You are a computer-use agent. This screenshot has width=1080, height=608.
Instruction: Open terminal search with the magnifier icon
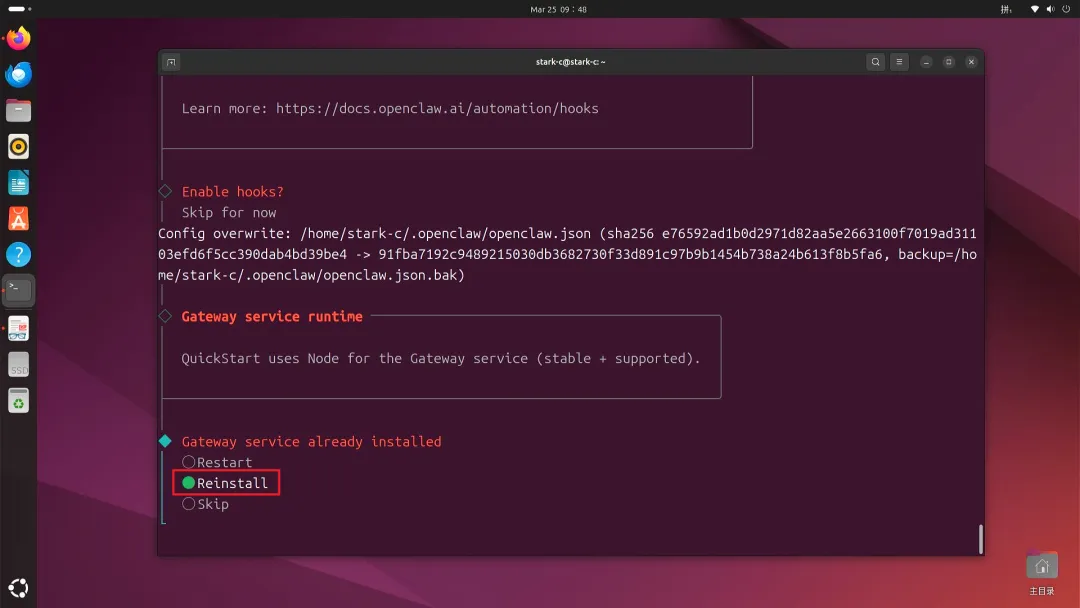pyautogui.click(x=875, y=62)
